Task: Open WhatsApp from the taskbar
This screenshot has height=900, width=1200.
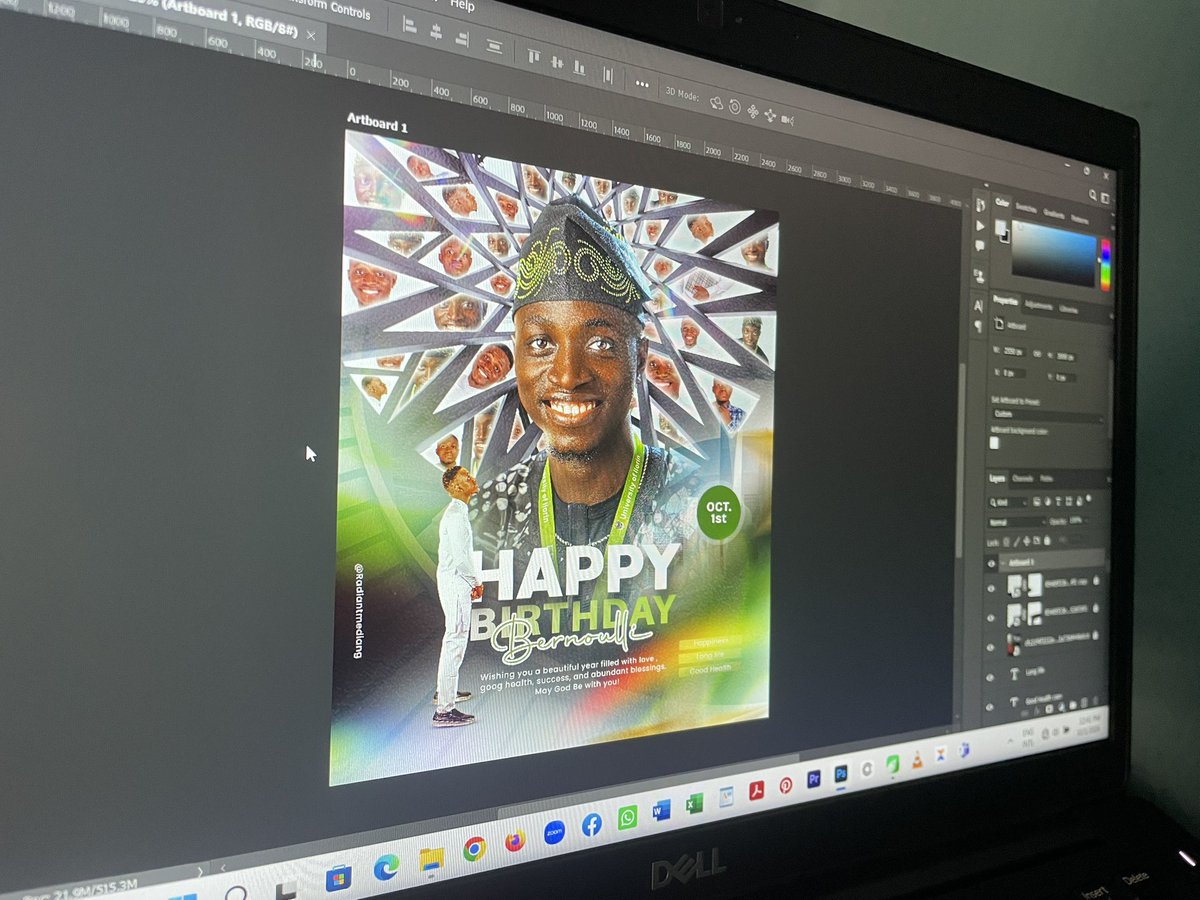Action: pyautogui.click(x=627, y=817)
